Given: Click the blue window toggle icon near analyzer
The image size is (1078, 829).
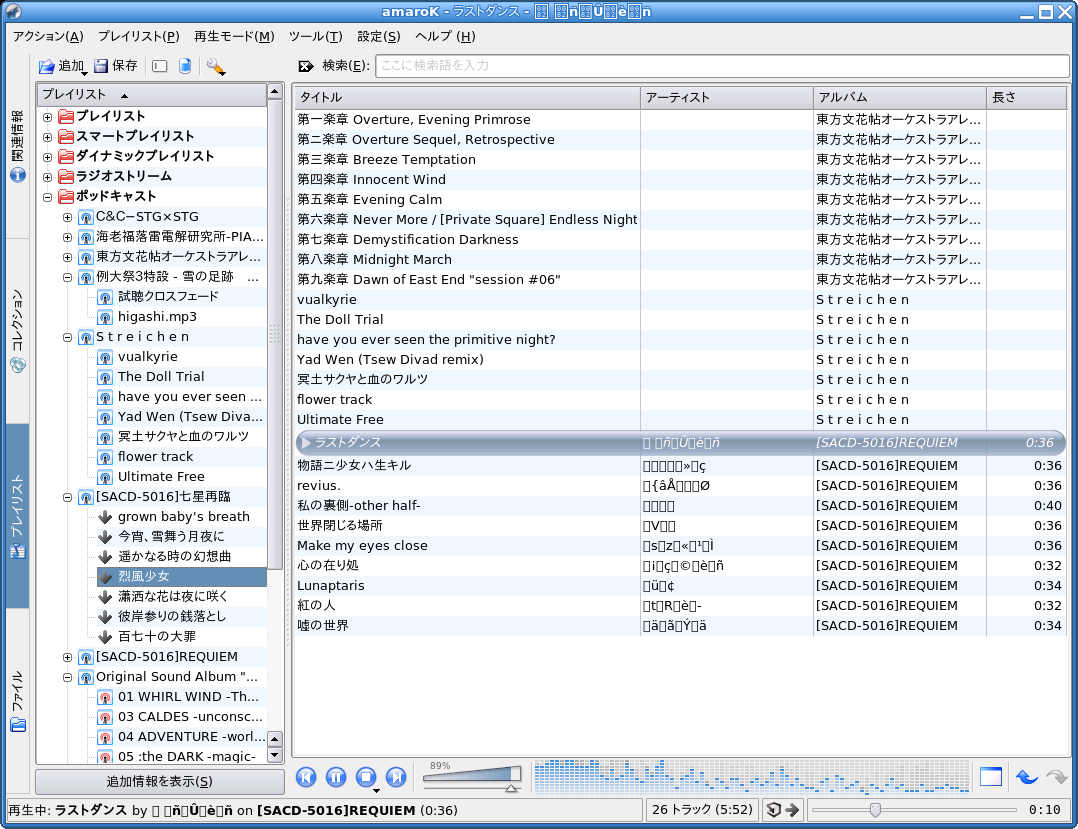Looking at the screenshot, I should 991,777.
